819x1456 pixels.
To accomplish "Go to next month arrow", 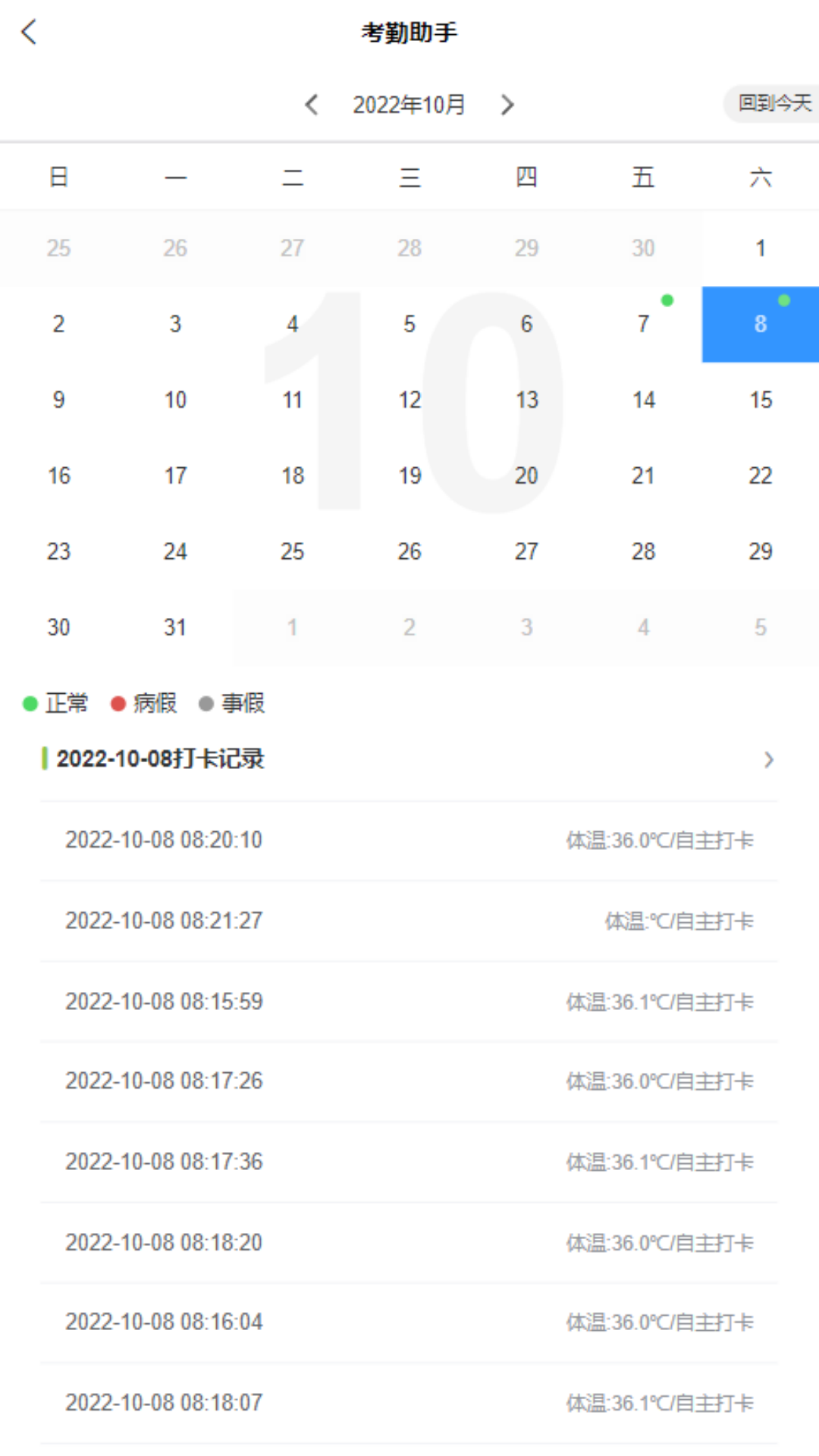I will 507,105.
